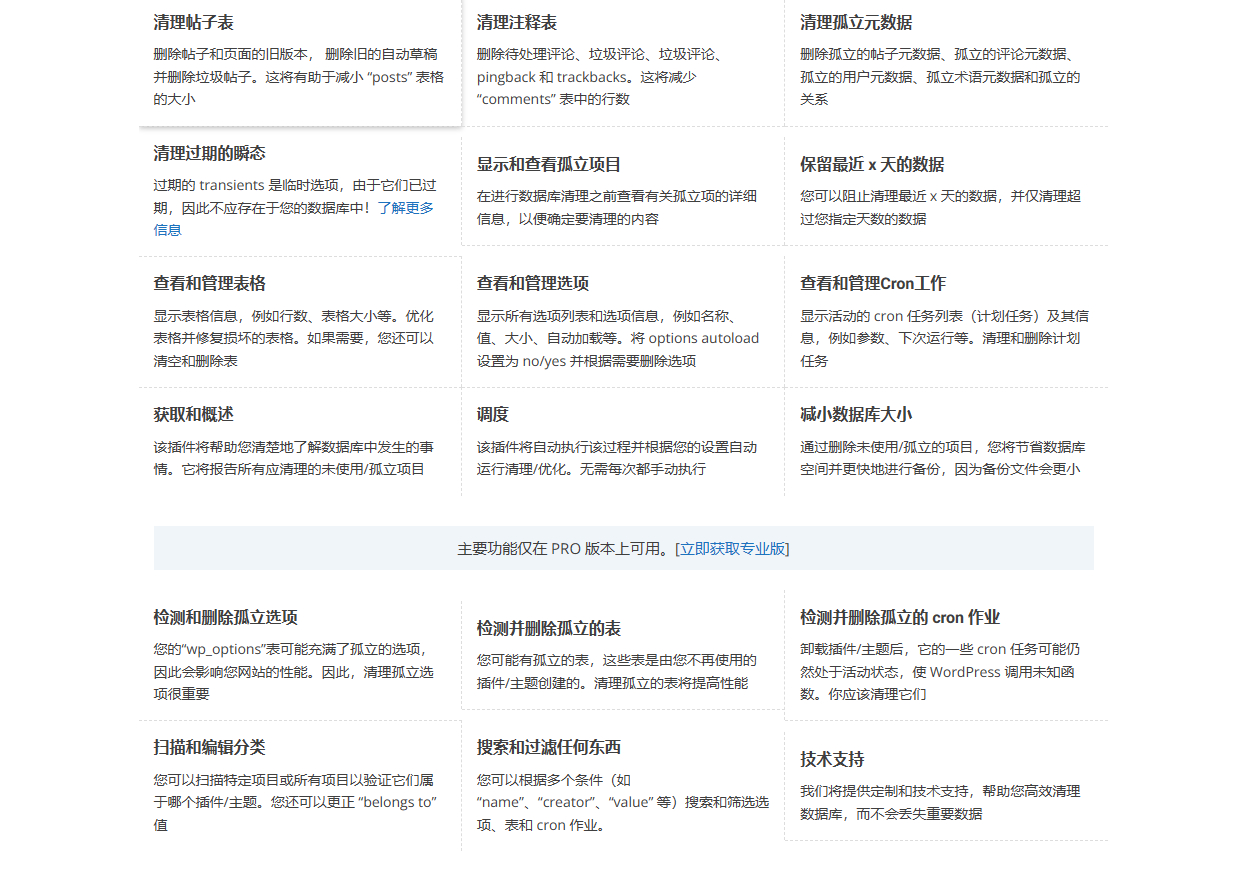Click the 获取和概述 heading
Screen dimensions: 1242x869
click(x=194, y=414)
